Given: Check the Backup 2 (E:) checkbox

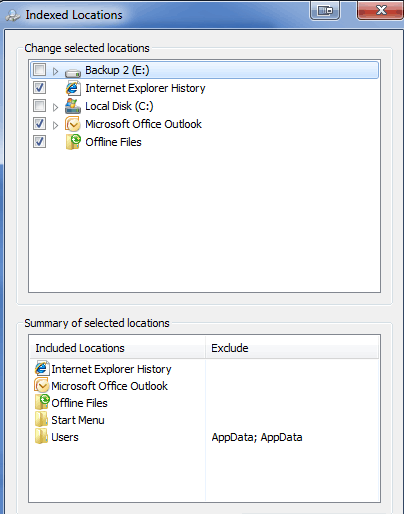Looking at the screenshot, I should click(39, 70).
